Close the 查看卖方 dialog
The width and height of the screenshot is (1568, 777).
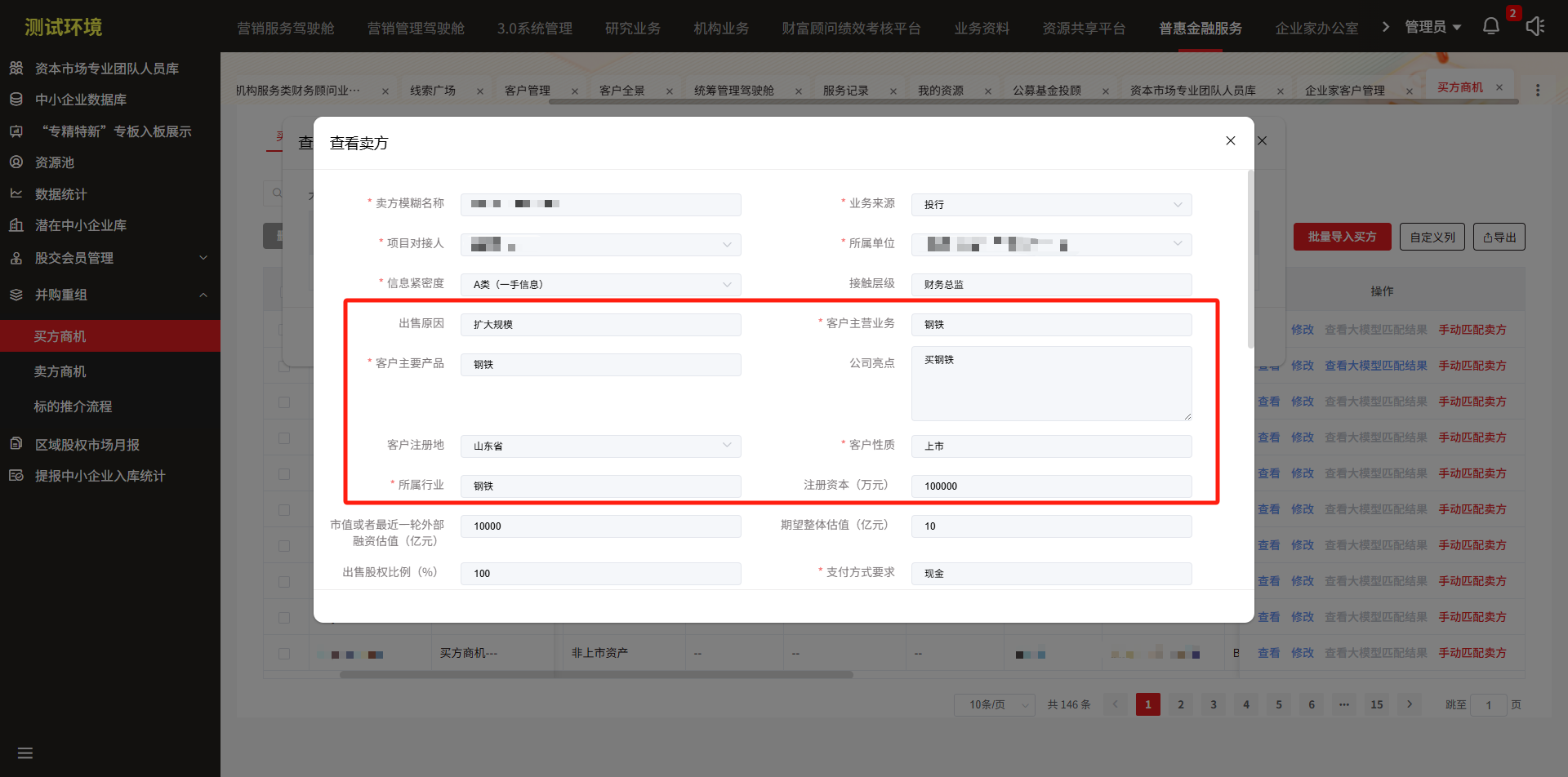pos(1231,141)
